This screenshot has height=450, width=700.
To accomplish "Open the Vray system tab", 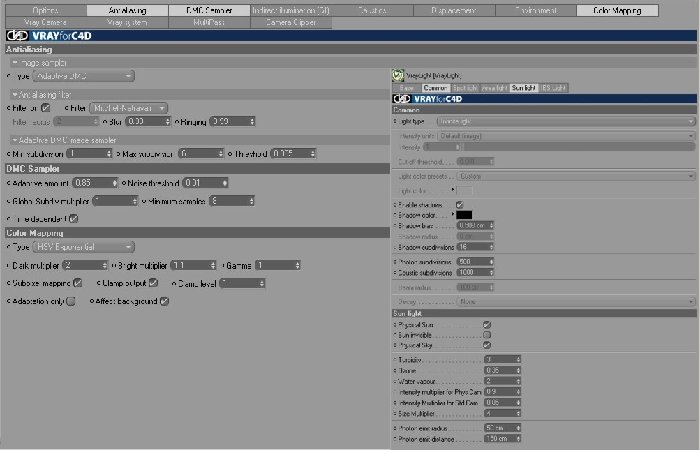I will (128, 22).
